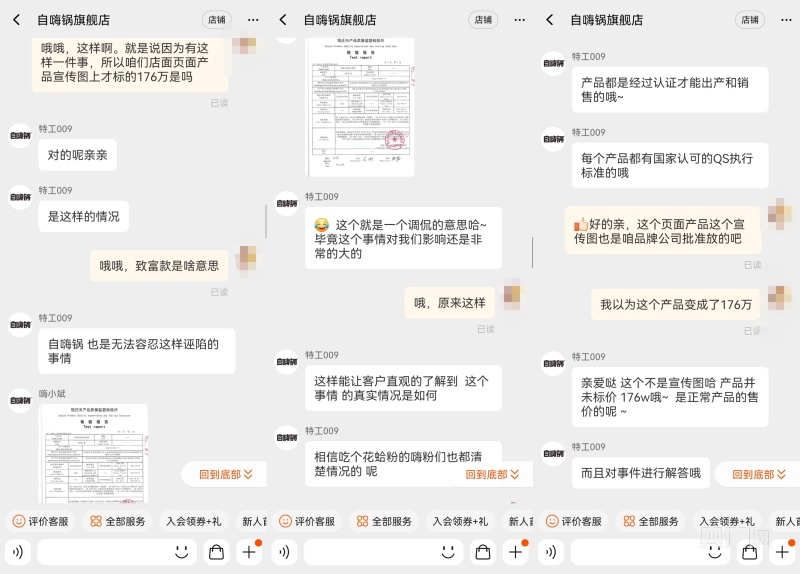Tap message 每个产品都有国家认可的QS执行标准

click(670, 165)
